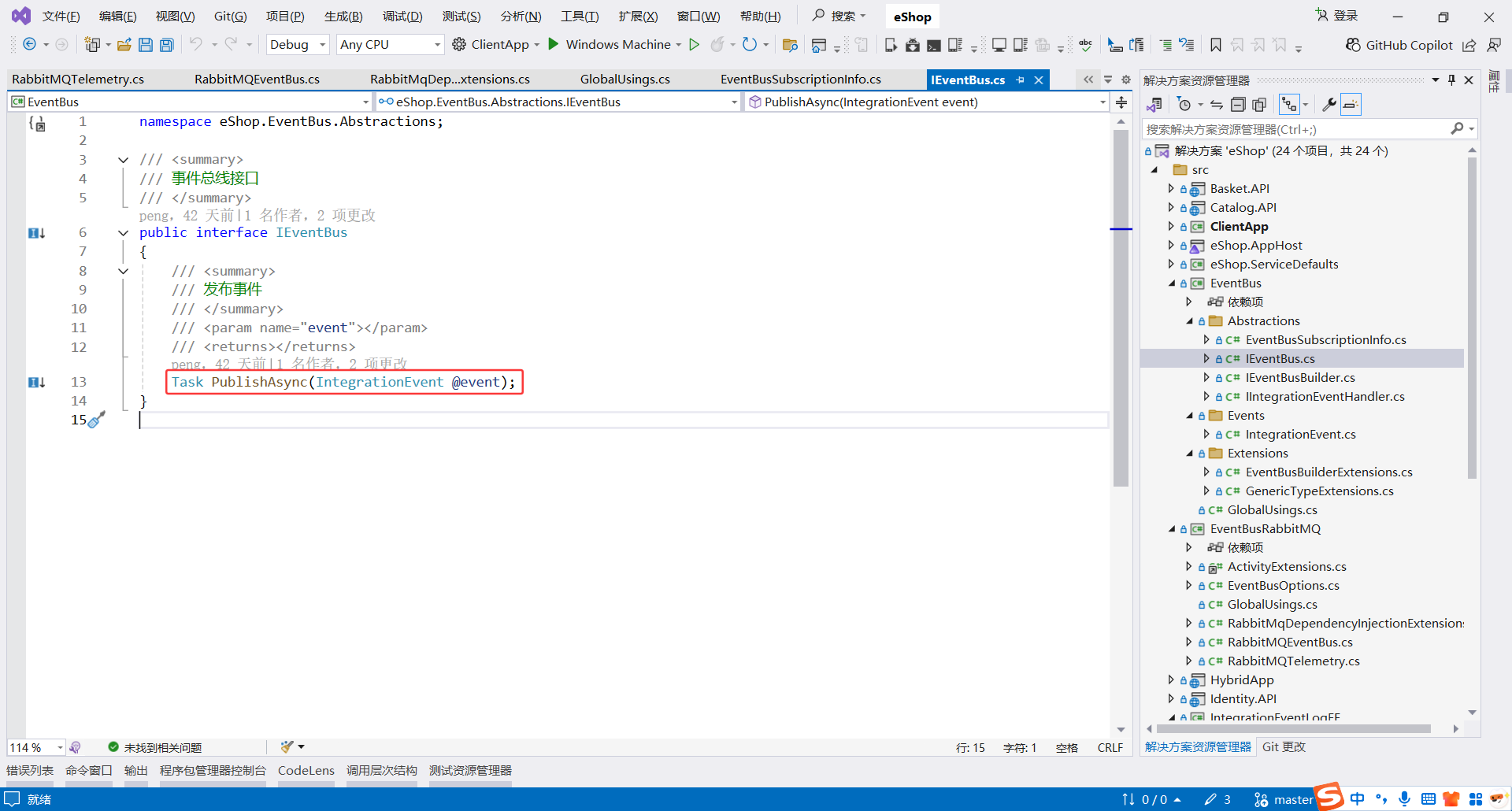Click the Git pencil changes indicator
This screenshot has width=1512, height=811.
pyautogui.click(x=1217, y=799)
